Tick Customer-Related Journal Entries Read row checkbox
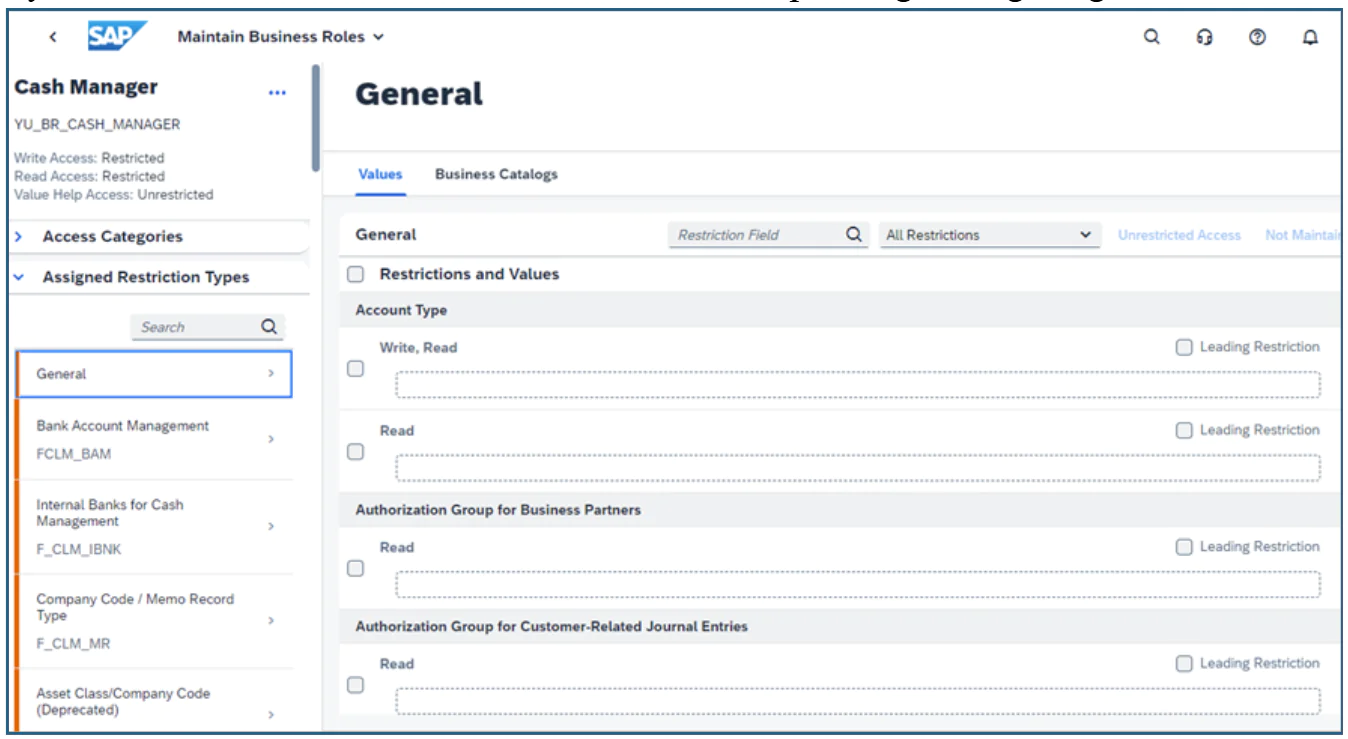 point(355,685)
